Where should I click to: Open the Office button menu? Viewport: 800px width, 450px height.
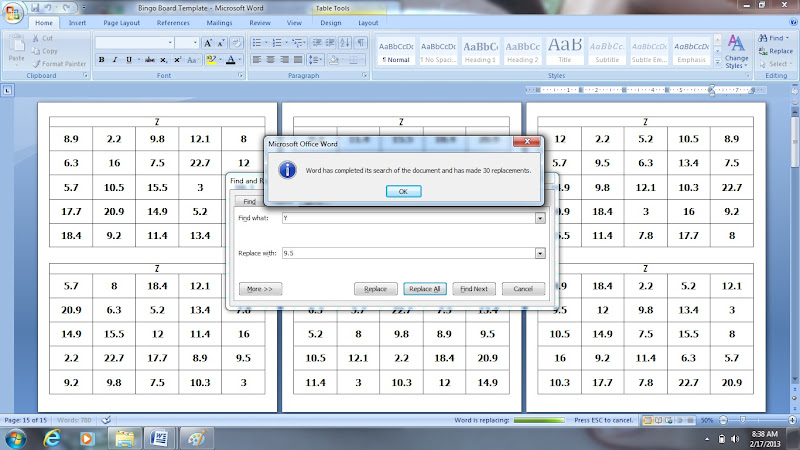point(13,12)
